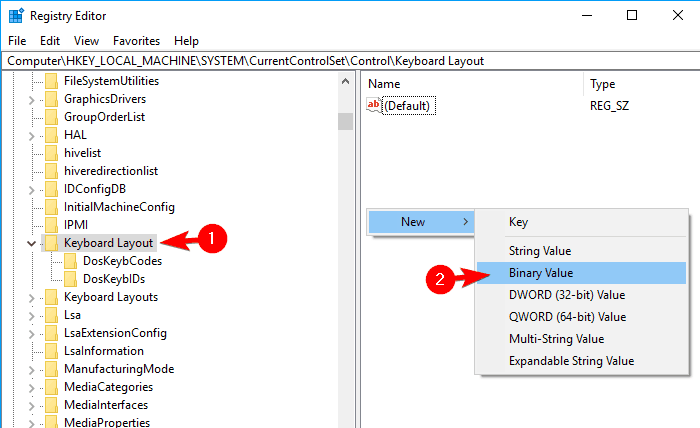
Task: Open the Favorites menu
Action: click(x=136, y=41)
